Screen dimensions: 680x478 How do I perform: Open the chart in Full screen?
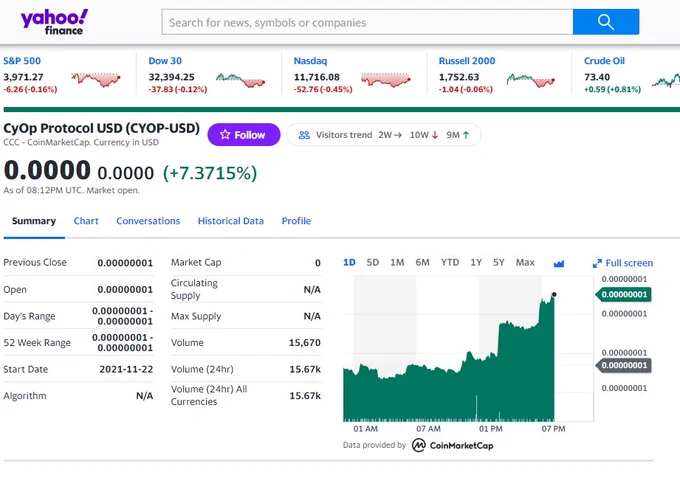pyautogui.click(x=622, y=263)
